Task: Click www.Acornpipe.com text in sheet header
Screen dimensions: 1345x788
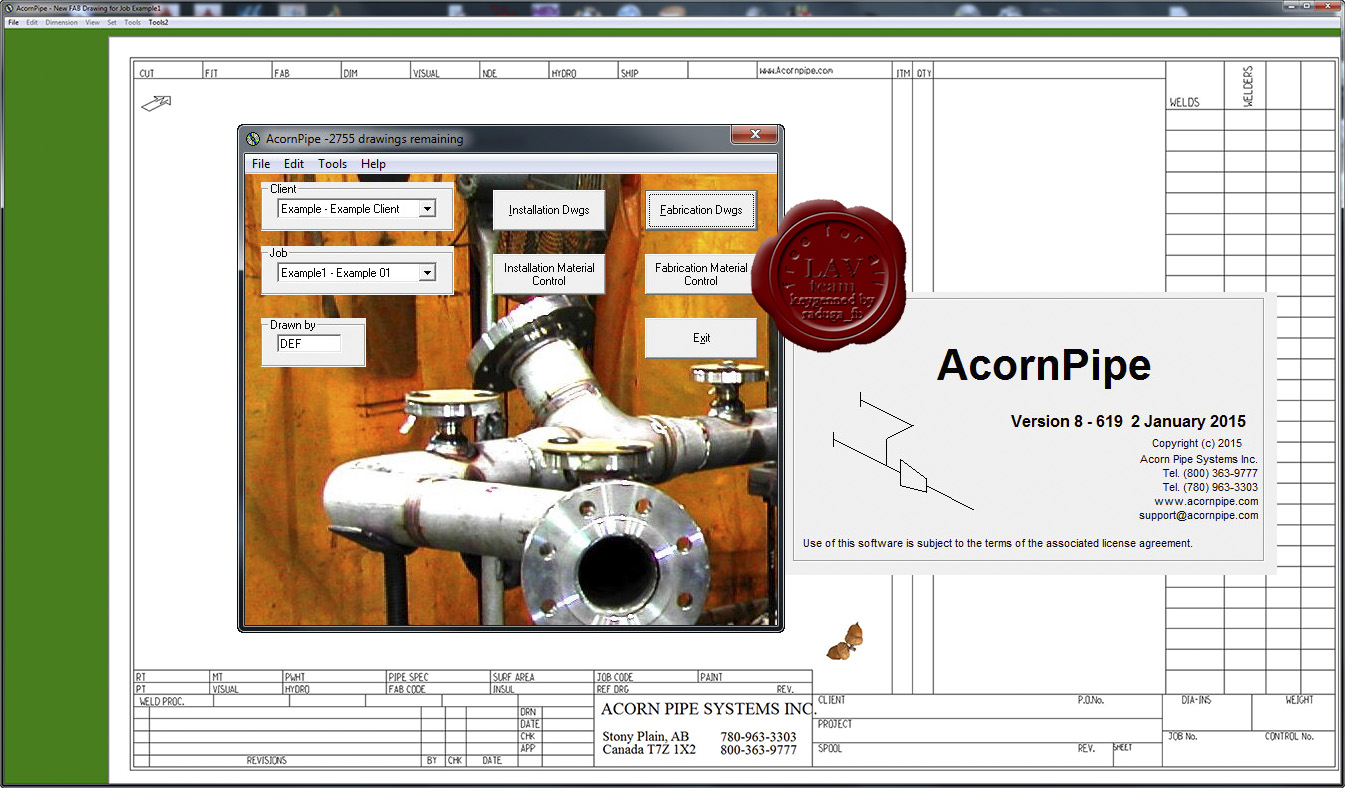Action: click(x=795, y=71)
